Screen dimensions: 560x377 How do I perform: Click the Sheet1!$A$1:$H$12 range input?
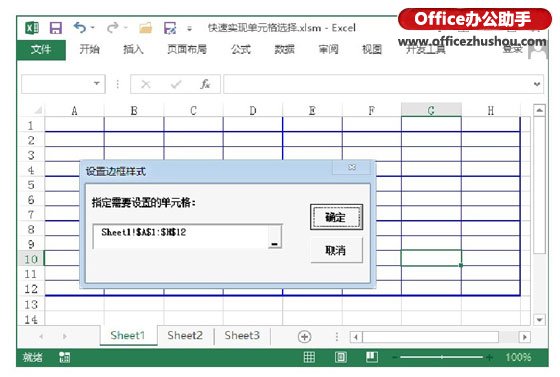(x=180, y=236)
